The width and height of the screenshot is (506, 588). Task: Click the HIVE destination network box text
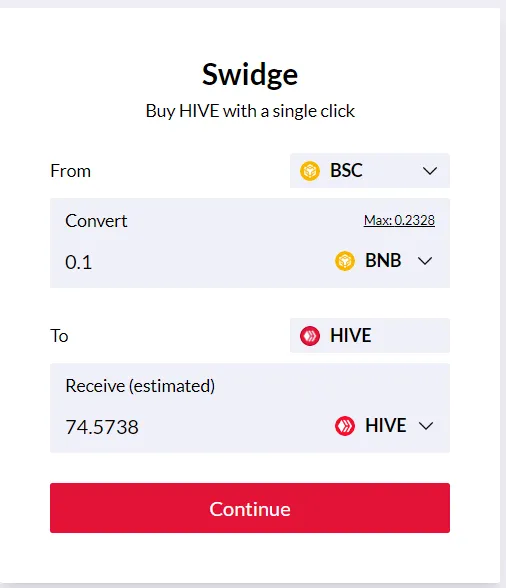tap(350, 335)
